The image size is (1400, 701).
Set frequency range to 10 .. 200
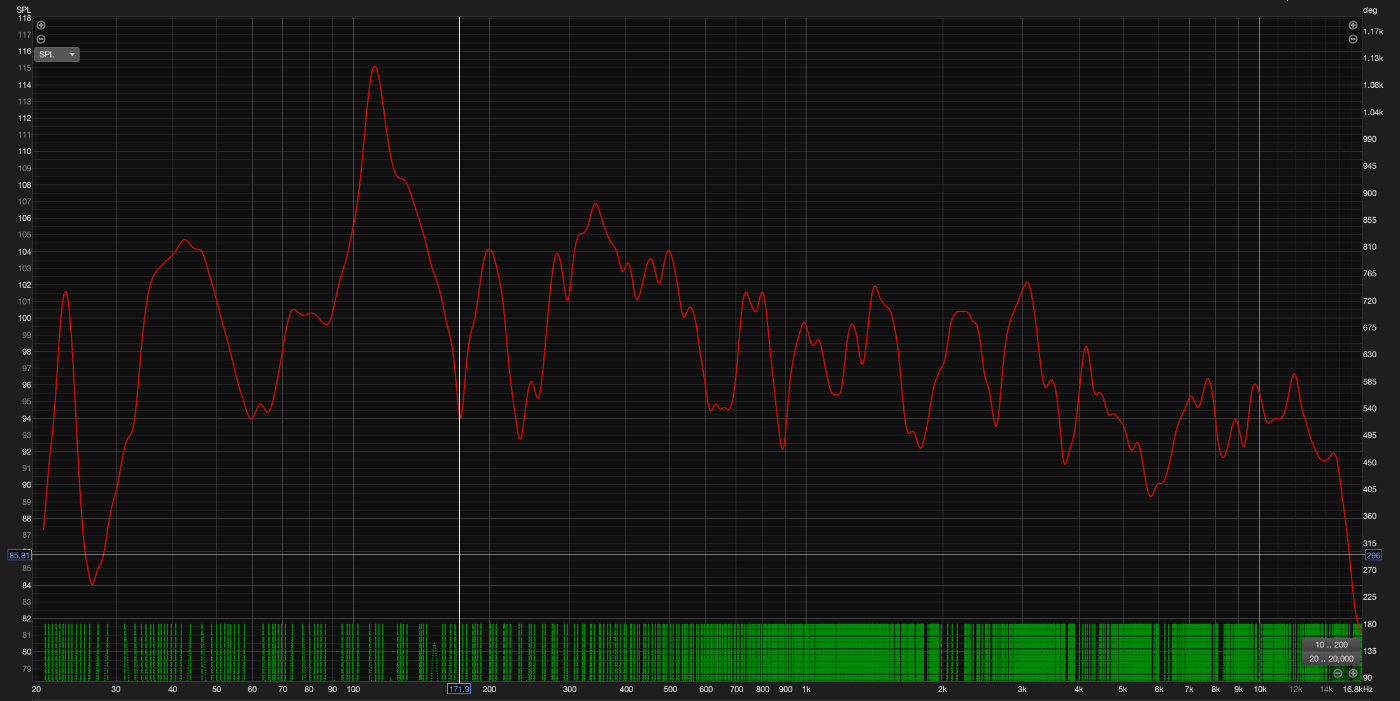click(1331, 645)
